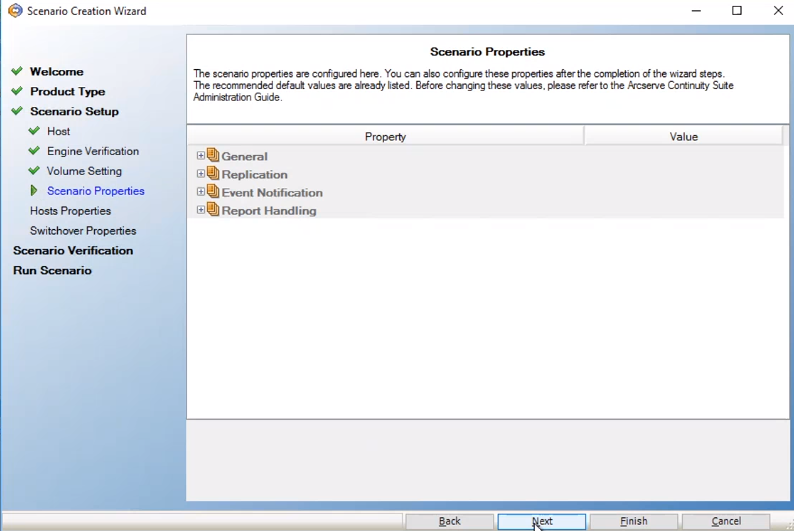
Task: Click the green checkmark beside Host
Action: pyautogui.click(x=34, y=131)
